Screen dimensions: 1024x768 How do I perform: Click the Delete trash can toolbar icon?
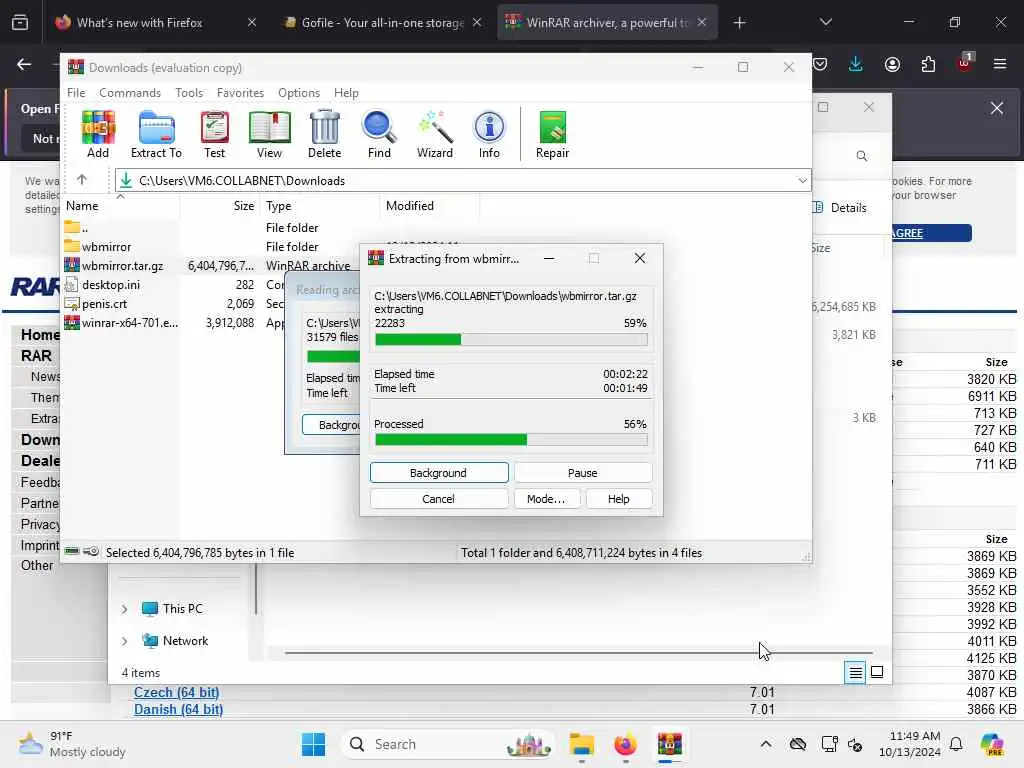(325, 135)
